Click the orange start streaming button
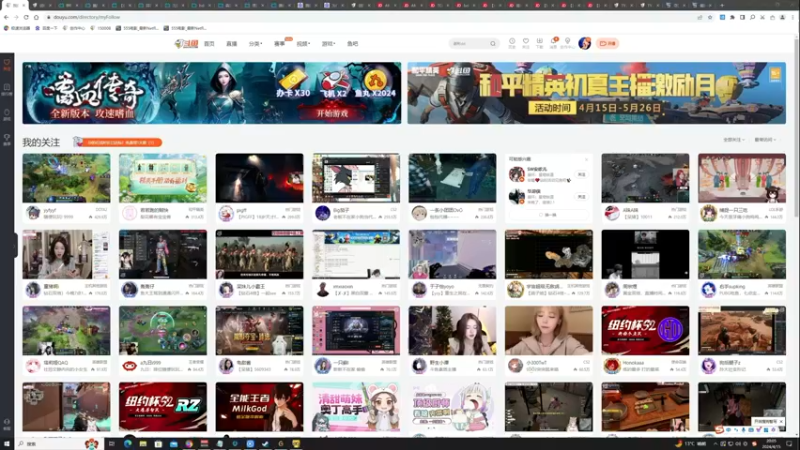The width and height of the screenshot is (800, 450). 607,43
